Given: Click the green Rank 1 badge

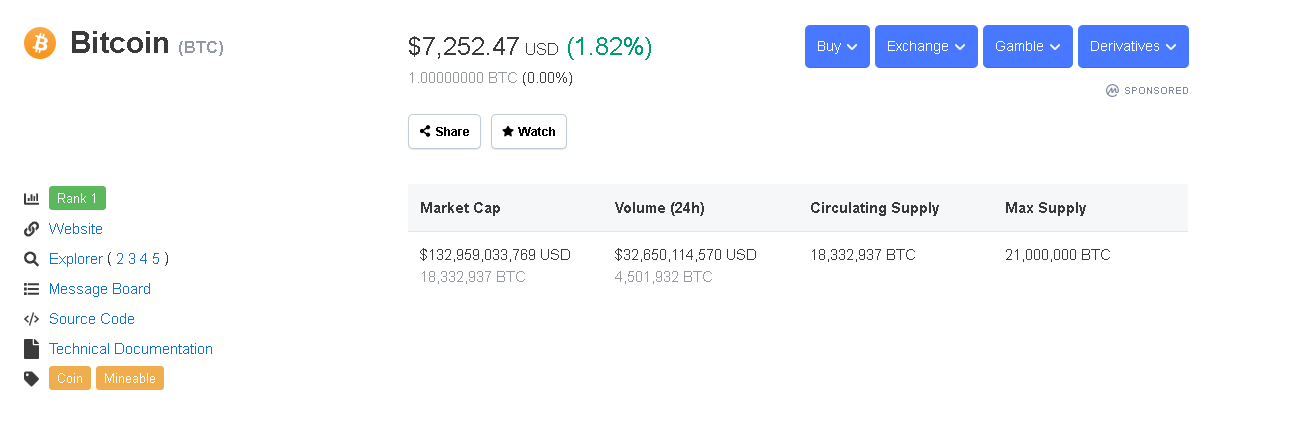Looking at the screenshot, I should tap(77, 198).
